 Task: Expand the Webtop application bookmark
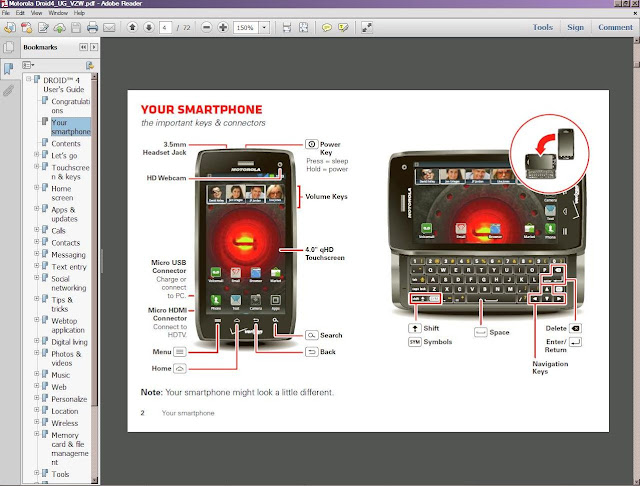pos(37,320)
